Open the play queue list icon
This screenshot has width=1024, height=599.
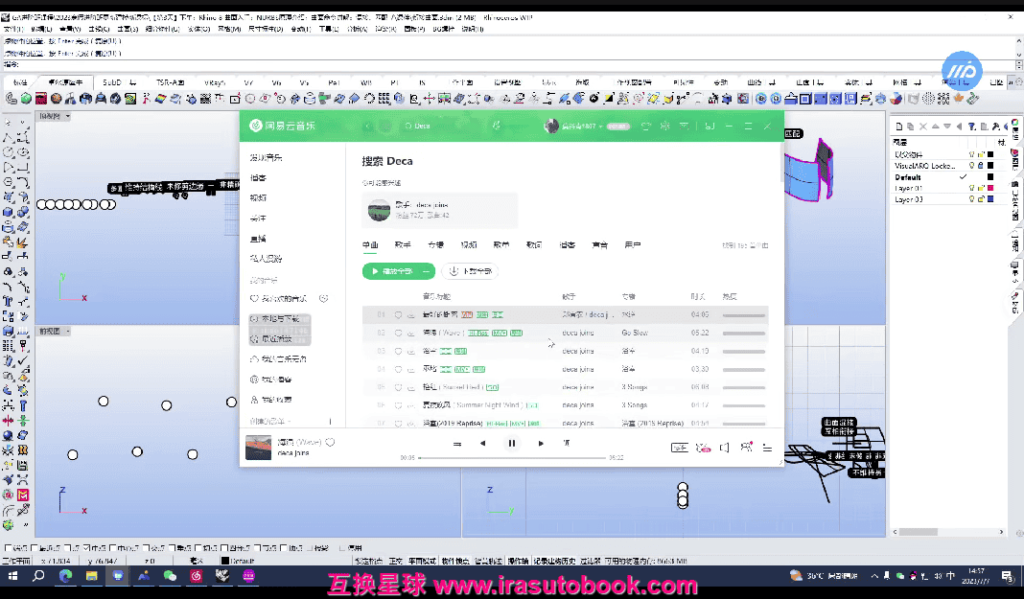click(767, 447)
